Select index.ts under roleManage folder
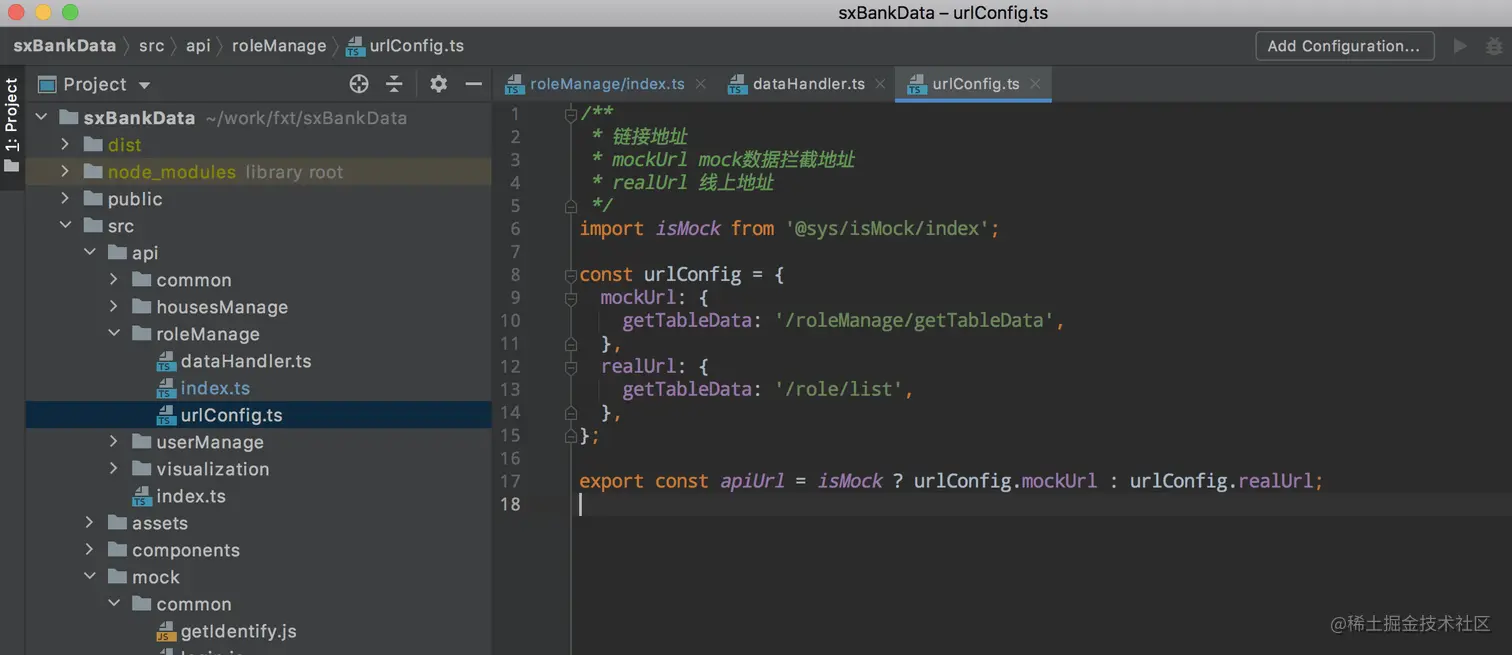 [215, 388]
